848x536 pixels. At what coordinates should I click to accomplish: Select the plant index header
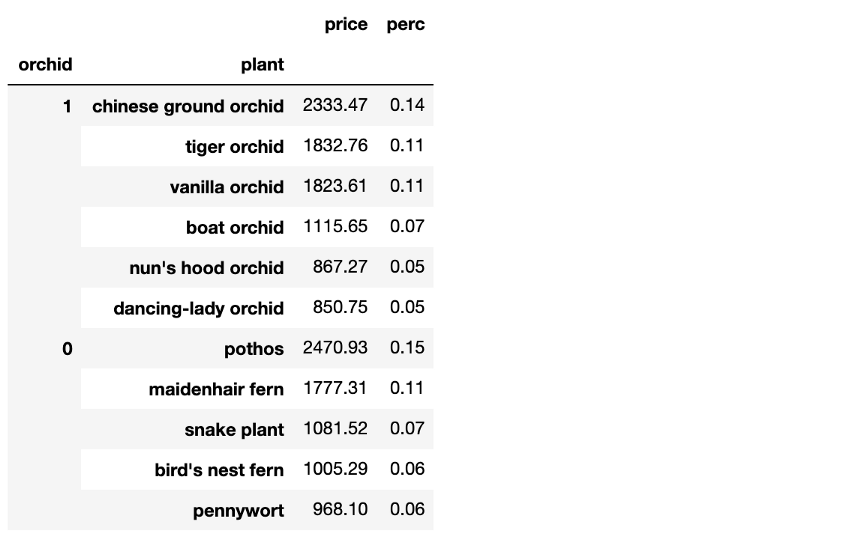(262, 65)
